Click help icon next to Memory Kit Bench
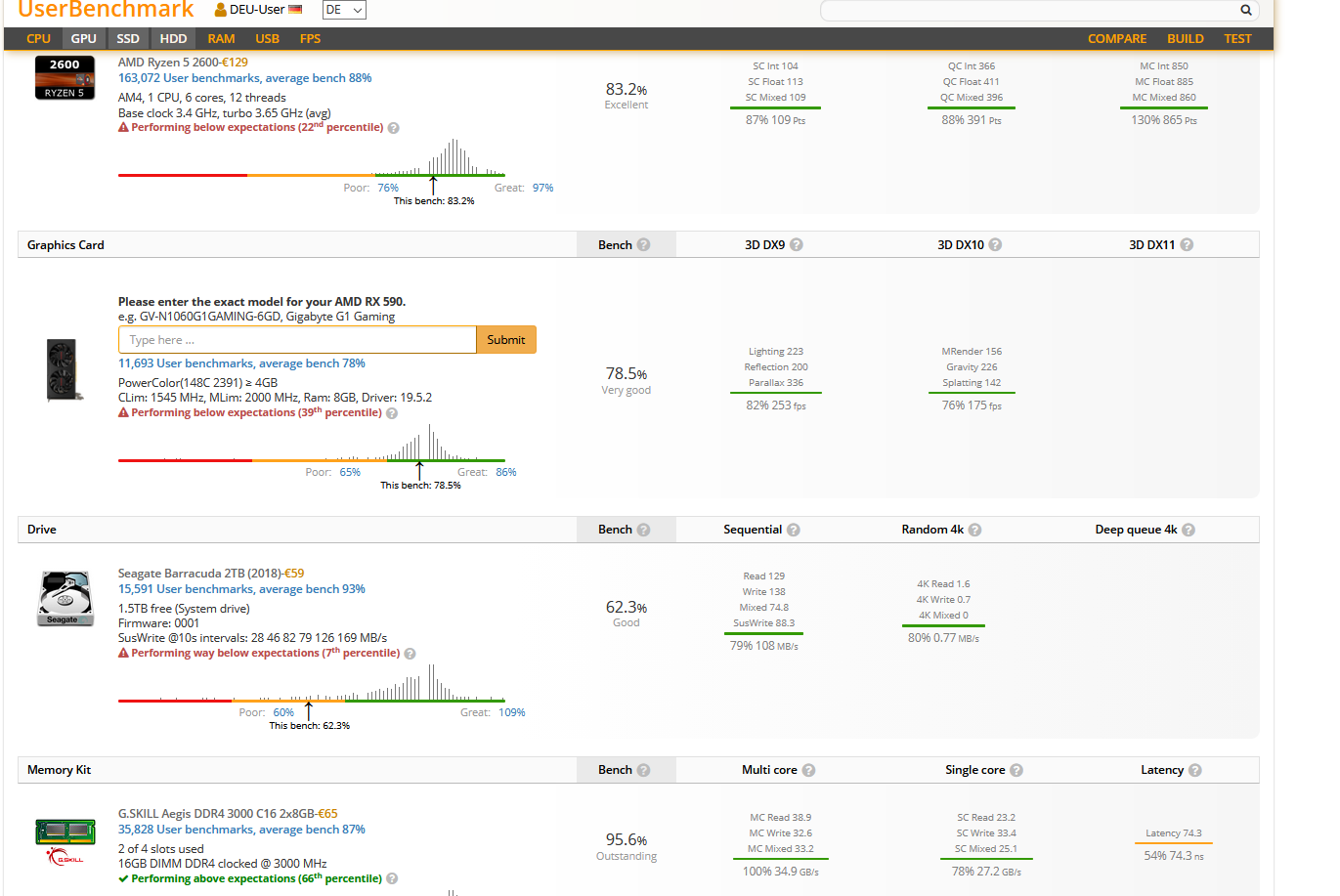This screenshot has height=896, width=1340. (643, 770)
